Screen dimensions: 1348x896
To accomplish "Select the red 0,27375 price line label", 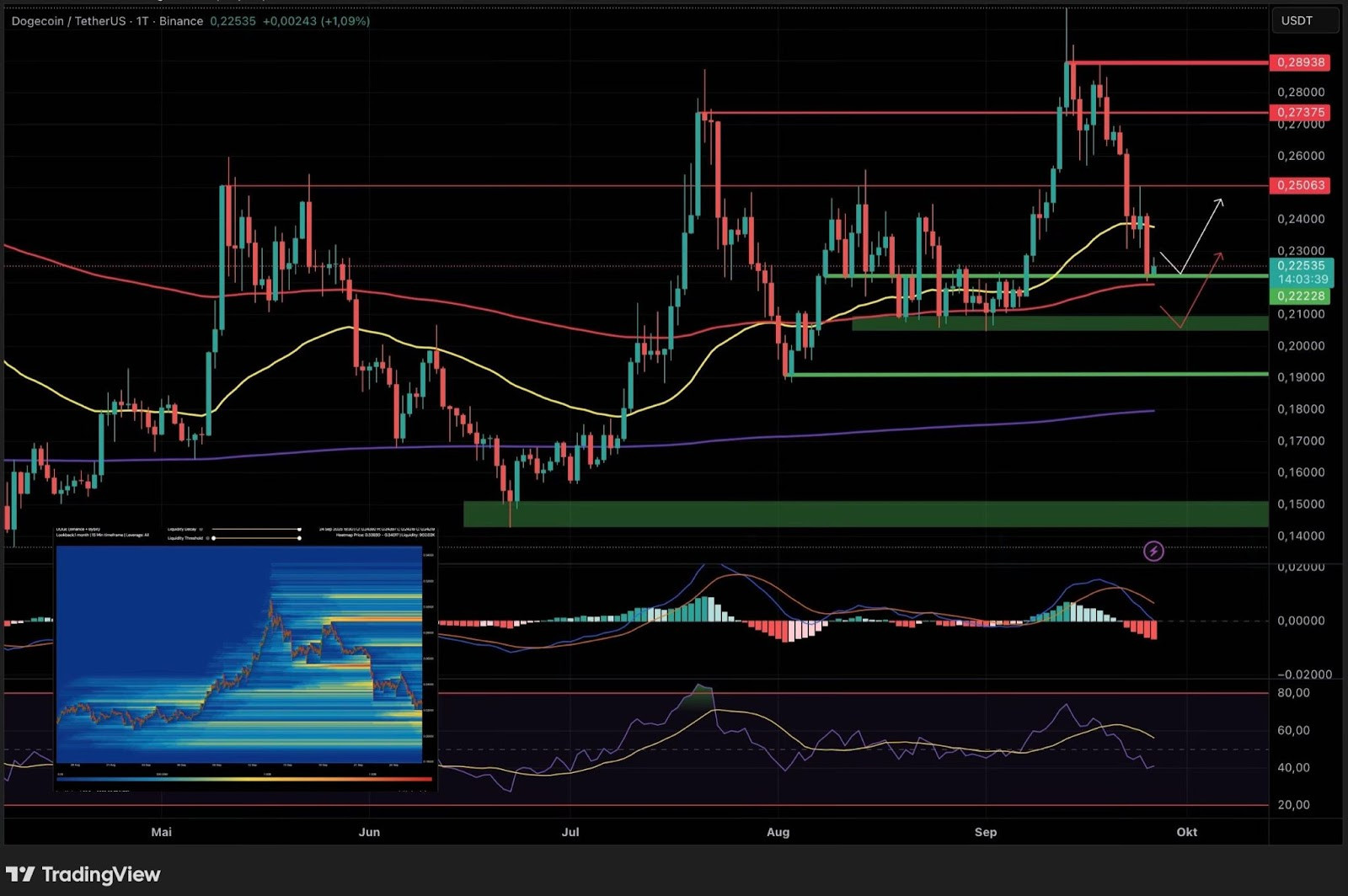I will click(x=1300, y=112).
